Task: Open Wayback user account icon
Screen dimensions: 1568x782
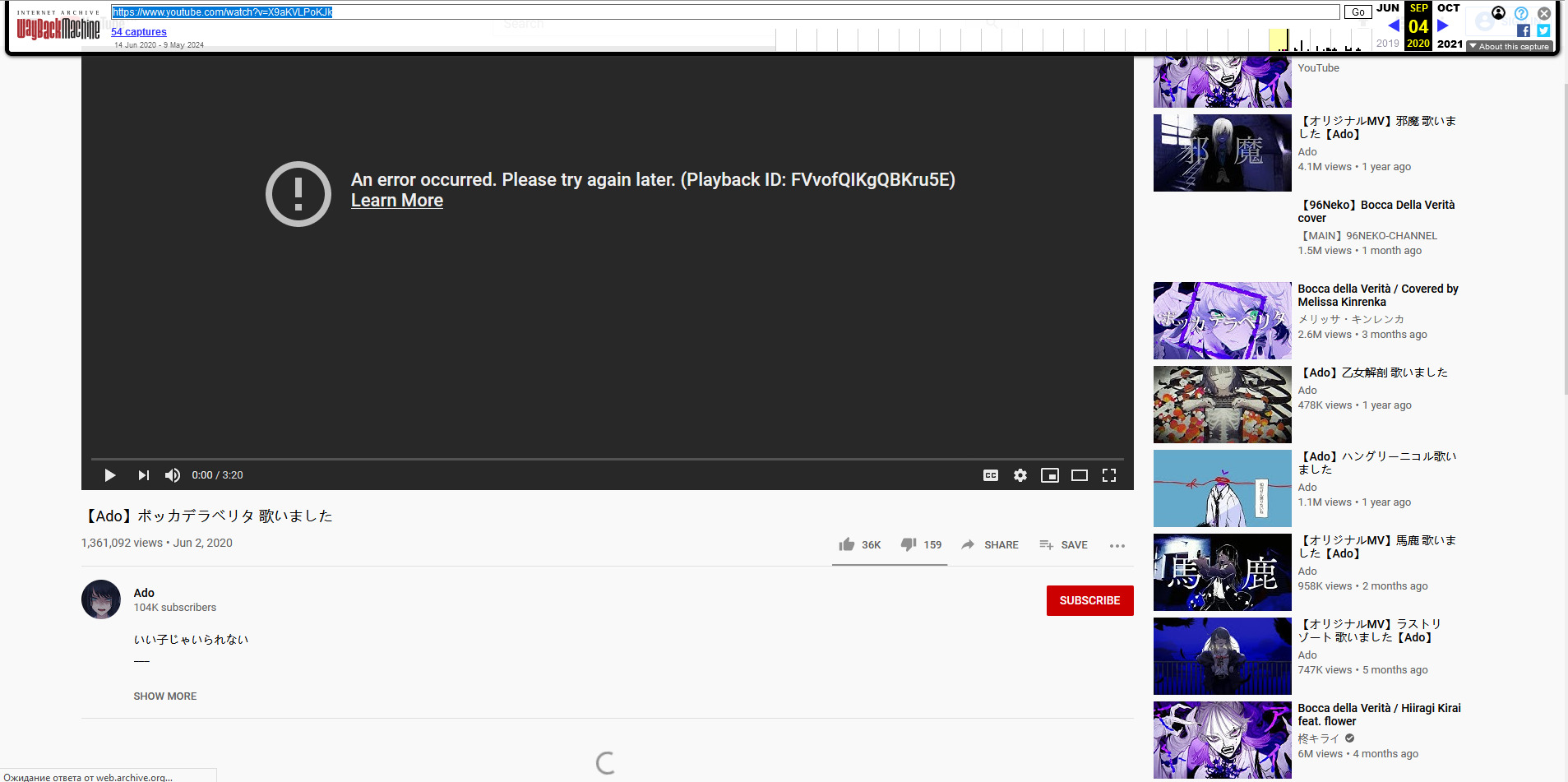Action: [1499, 13]
